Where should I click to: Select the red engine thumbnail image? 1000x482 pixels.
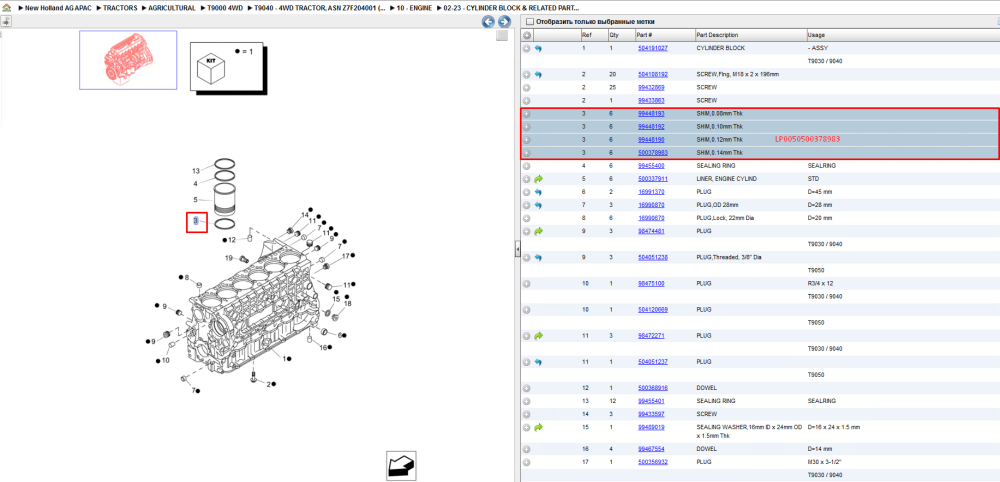128,60
